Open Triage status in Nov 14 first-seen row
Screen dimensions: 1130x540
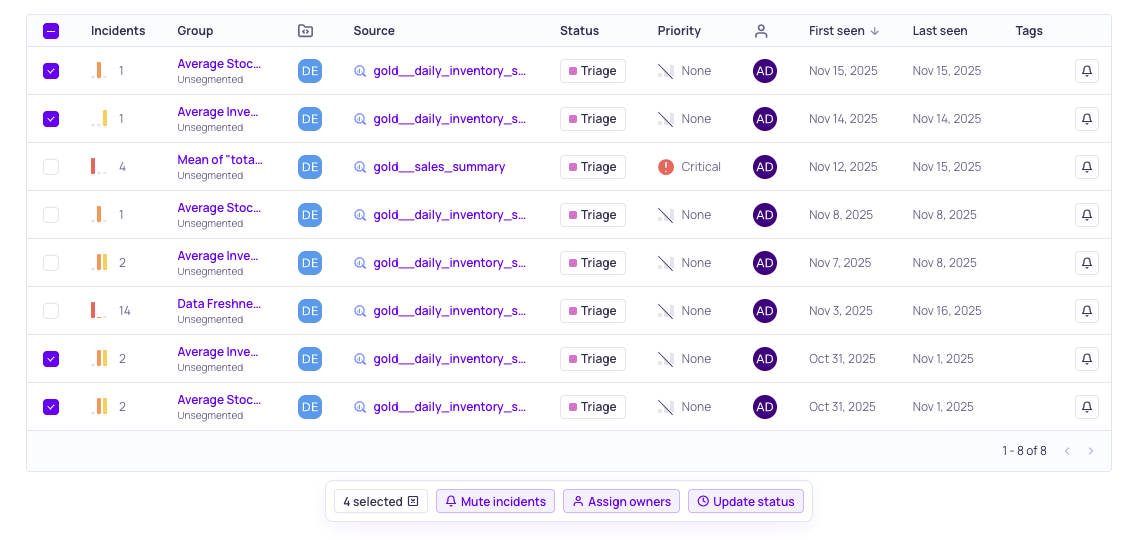tap(592, 119)
